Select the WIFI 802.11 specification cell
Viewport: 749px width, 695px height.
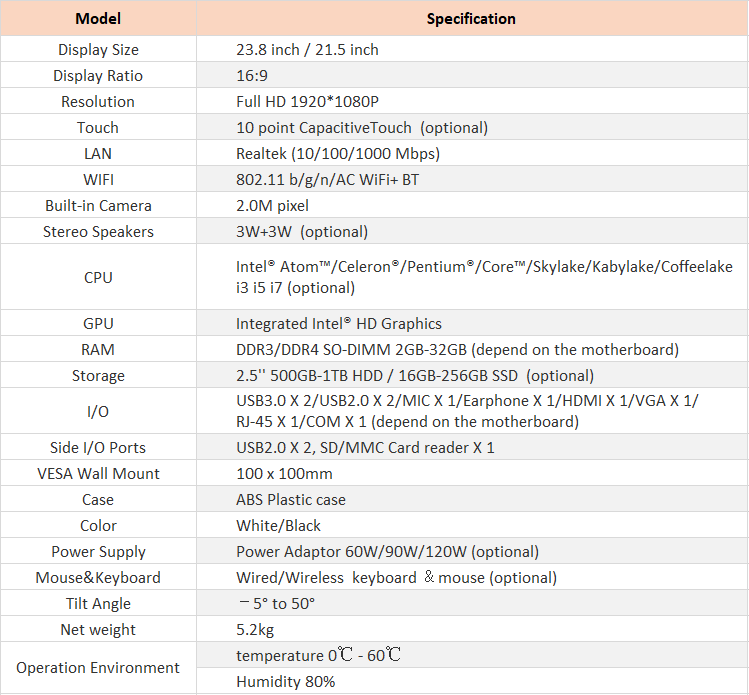472,180
